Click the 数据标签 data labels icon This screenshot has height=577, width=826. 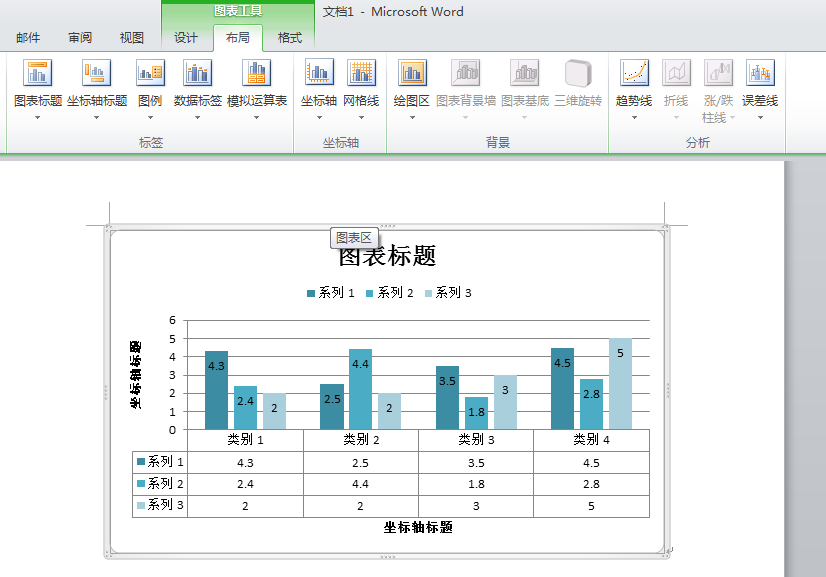pos(198,72)
